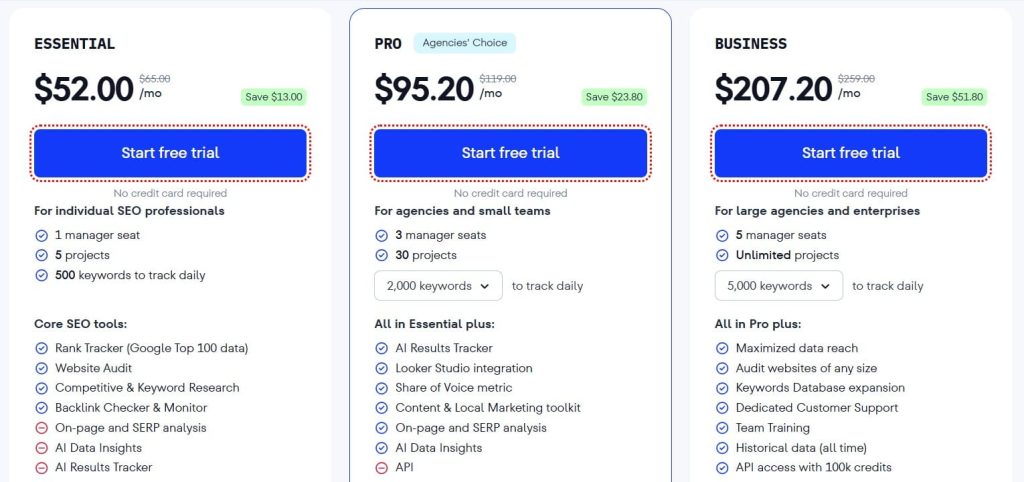Click the minus icon beside AI Results Tracker in Essential
The height and width of the screenshot is (482, 1024).
[42, 467]
